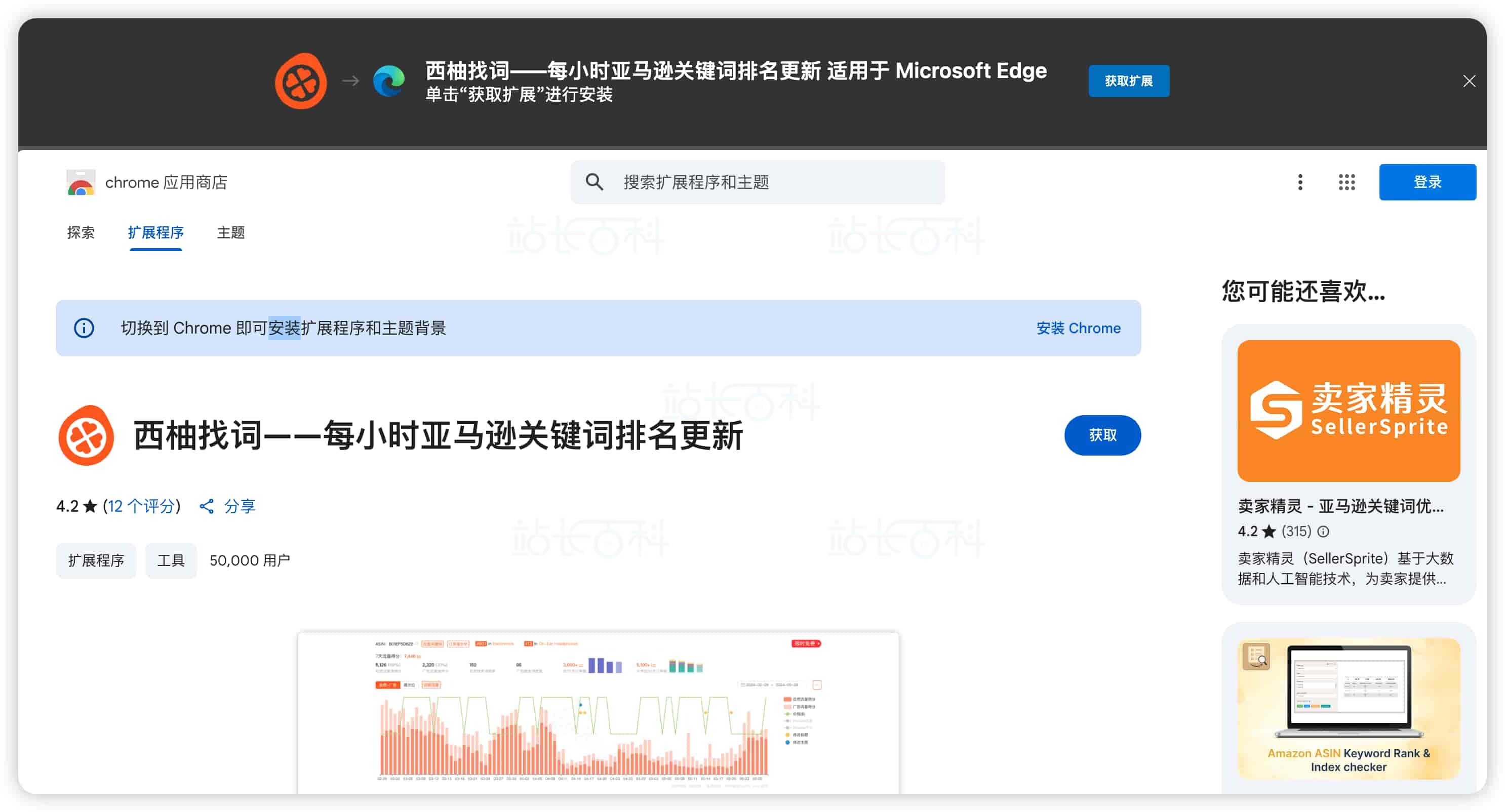
Task: Open the extension screenshot preview chart
Action: 598,712
